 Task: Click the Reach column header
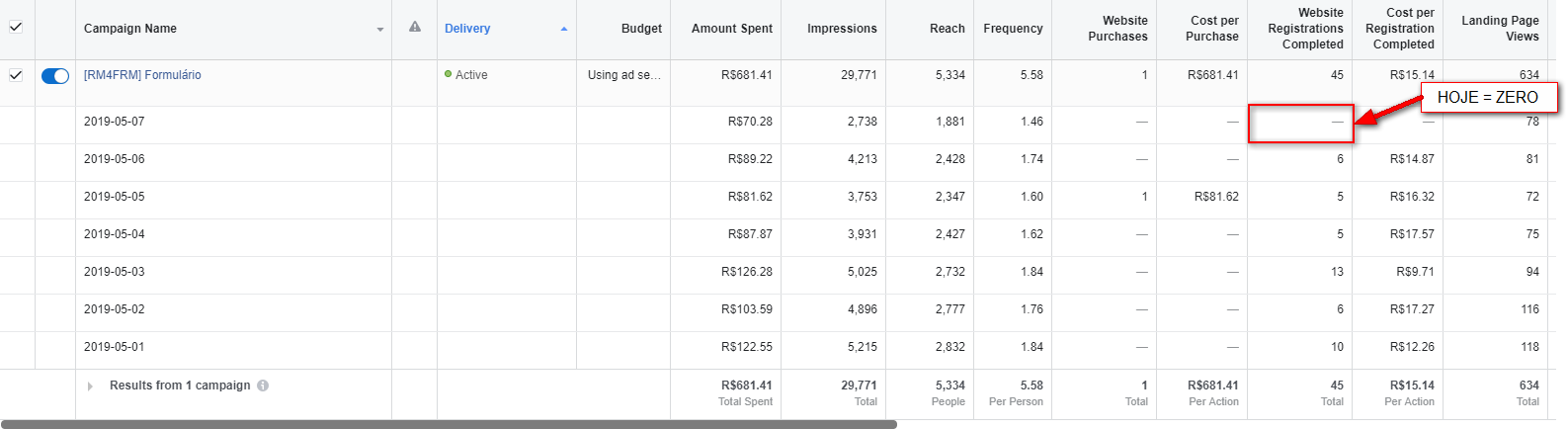coord(947,29)
